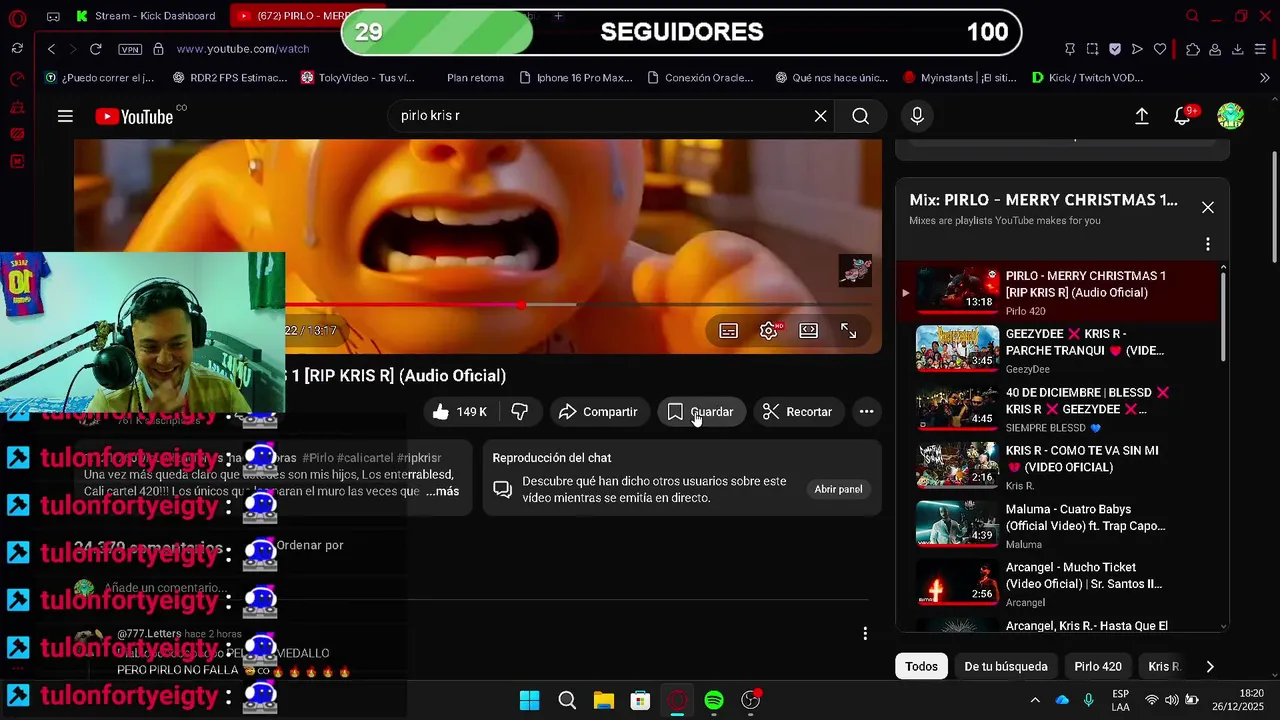Open File Explorer from the taskbar
This screenshot has height=720, width=1280.
point(604,700)
